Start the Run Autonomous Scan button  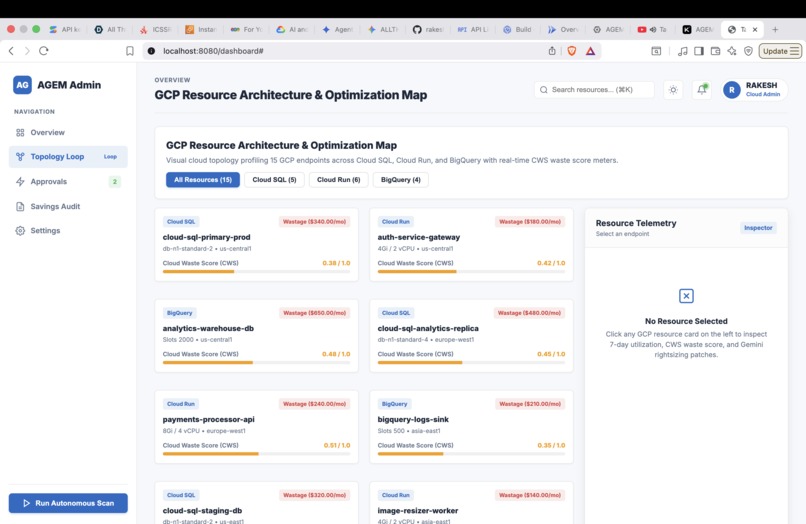[x=68, y=503]
